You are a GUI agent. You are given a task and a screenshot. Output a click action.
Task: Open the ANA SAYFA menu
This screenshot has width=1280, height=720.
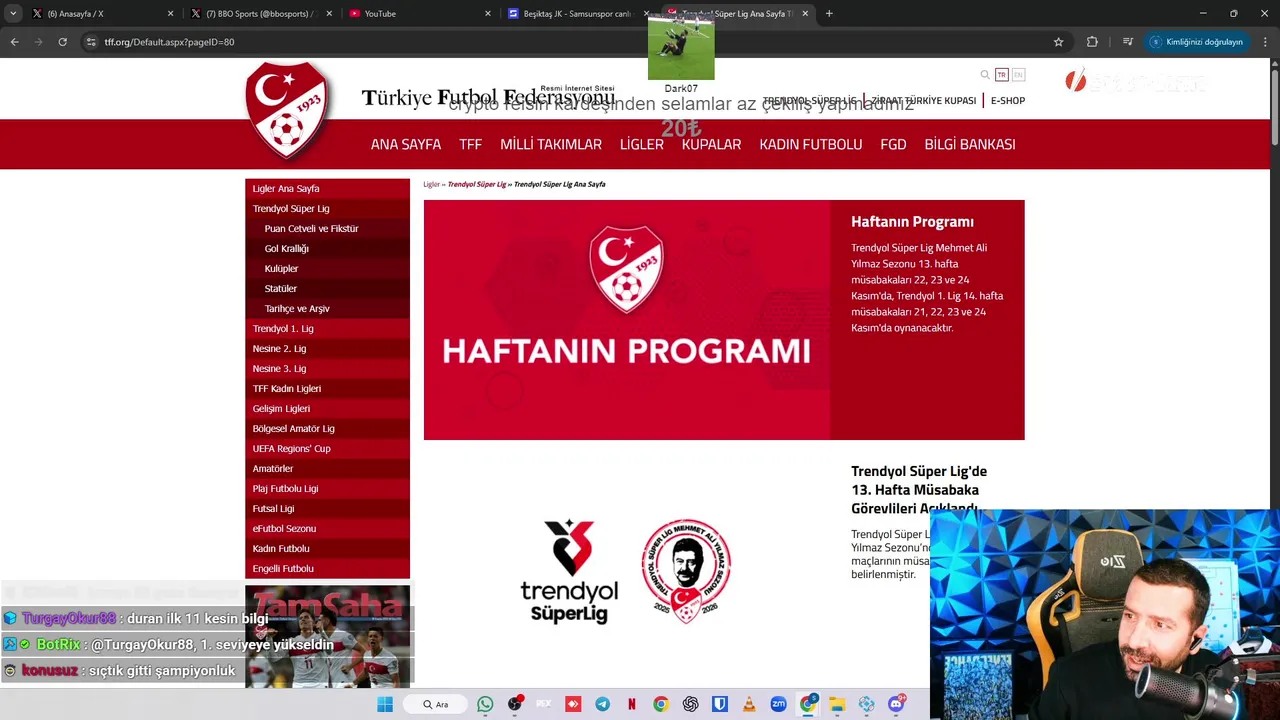[406, 144]
